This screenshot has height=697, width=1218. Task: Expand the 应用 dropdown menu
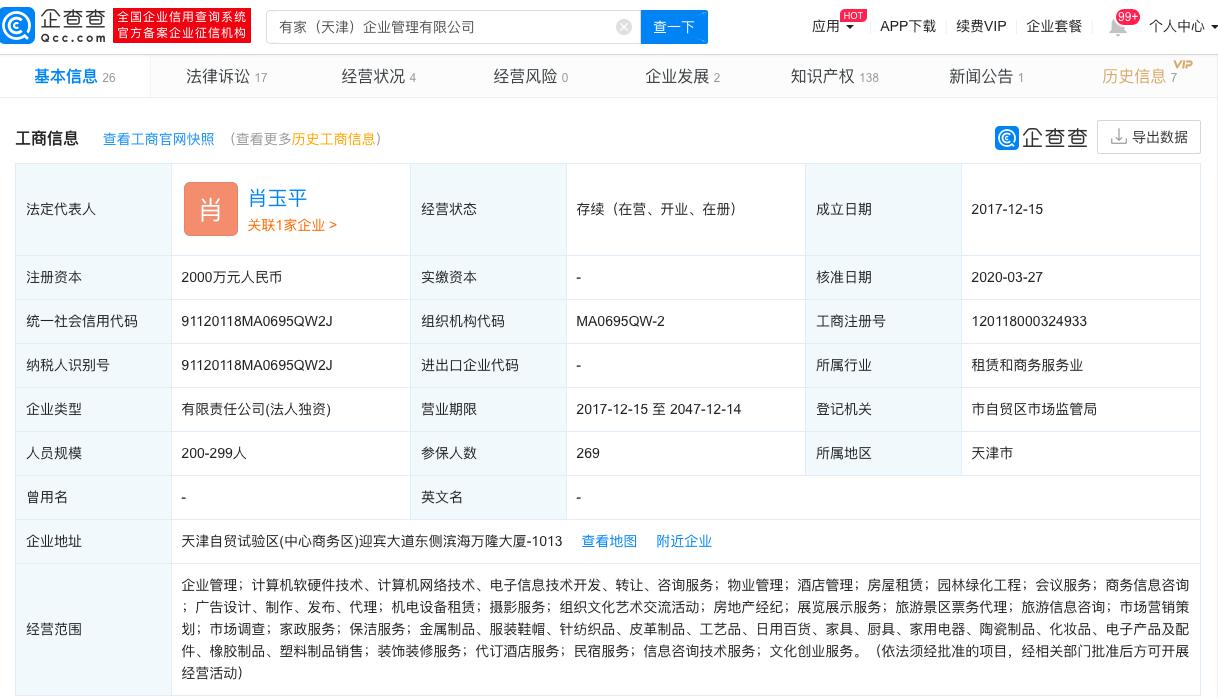pyautogui.click(x=833, y=27)
